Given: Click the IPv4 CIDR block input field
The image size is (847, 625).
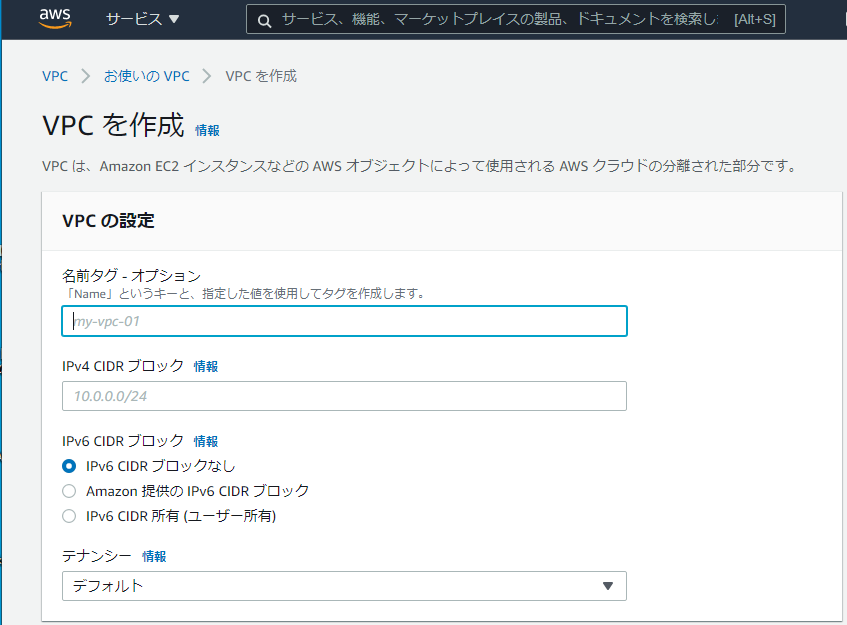Looking at the screenshot, I should pos(344,396).
